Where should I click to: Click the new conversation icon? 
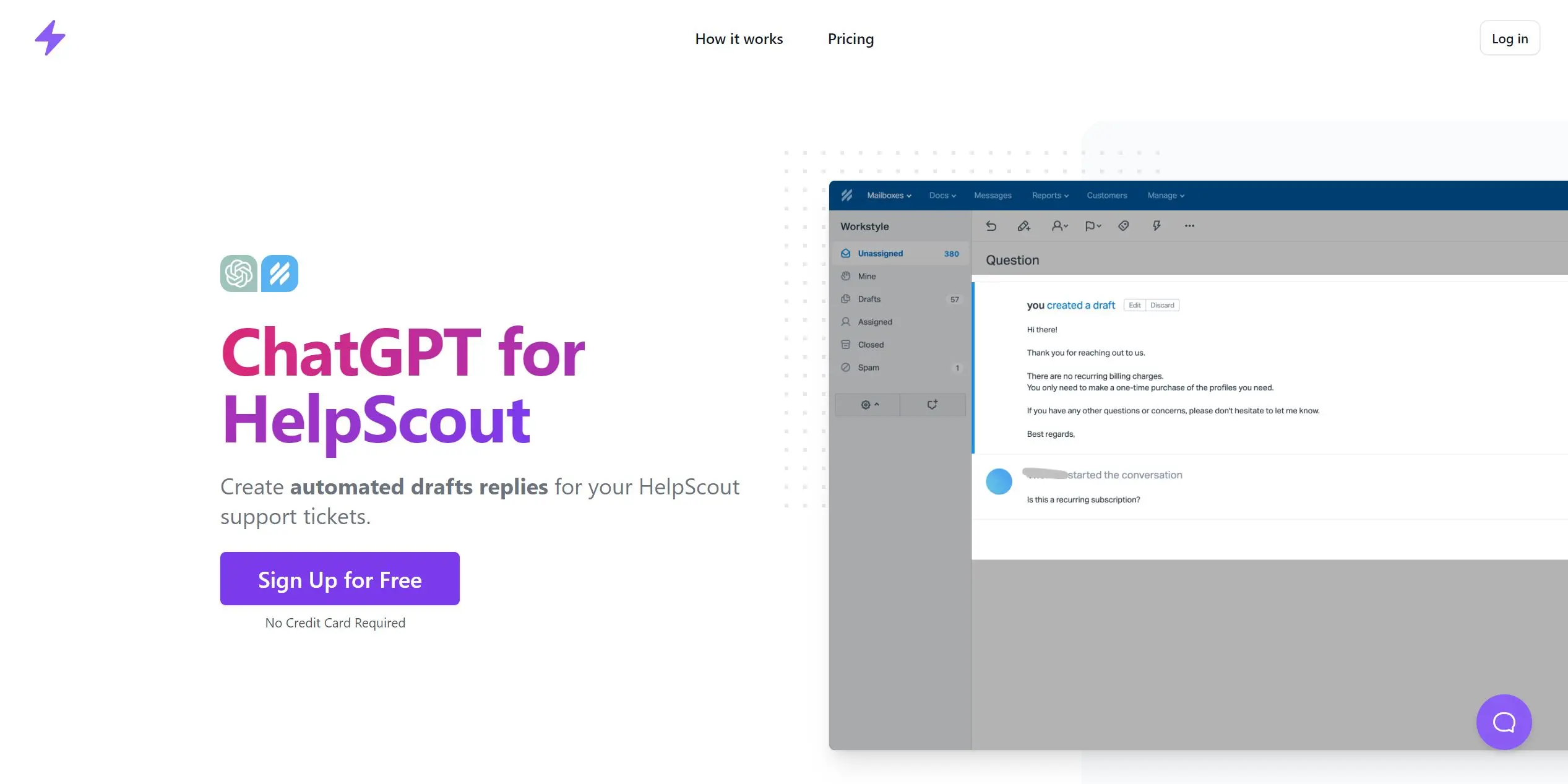[x=933, y=405]
